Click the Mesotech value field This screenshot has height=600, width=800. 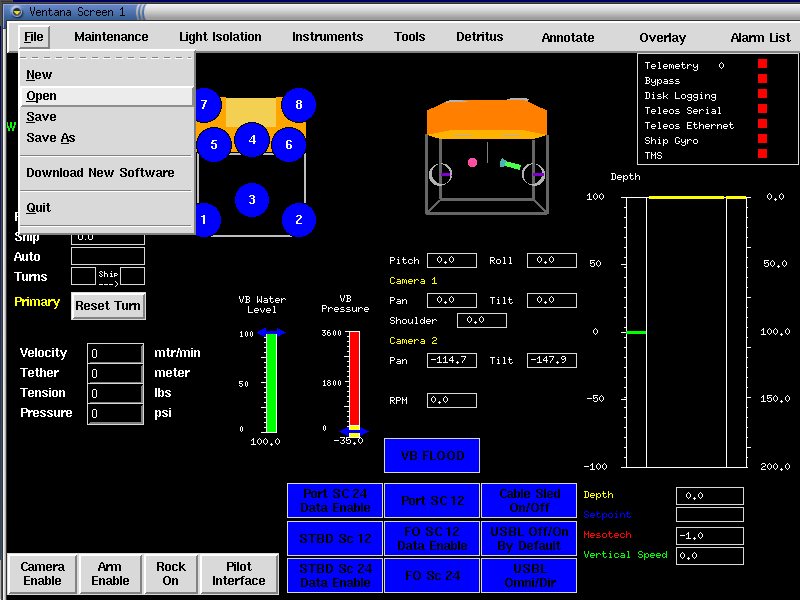pos(710,536)
